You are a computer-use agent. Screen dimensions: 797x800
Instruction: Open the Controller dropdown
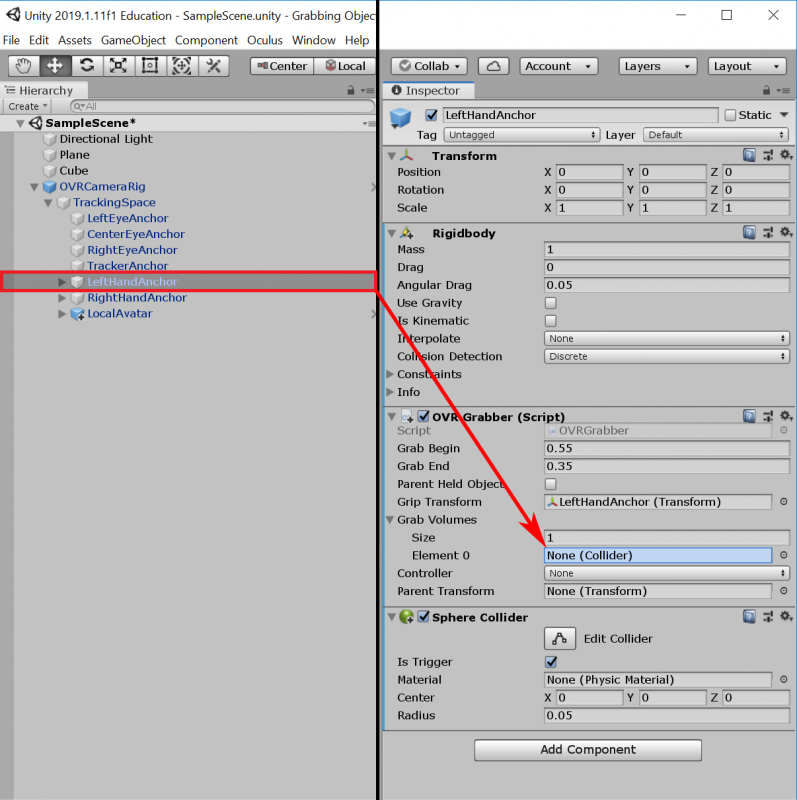[x=666, y=573]
